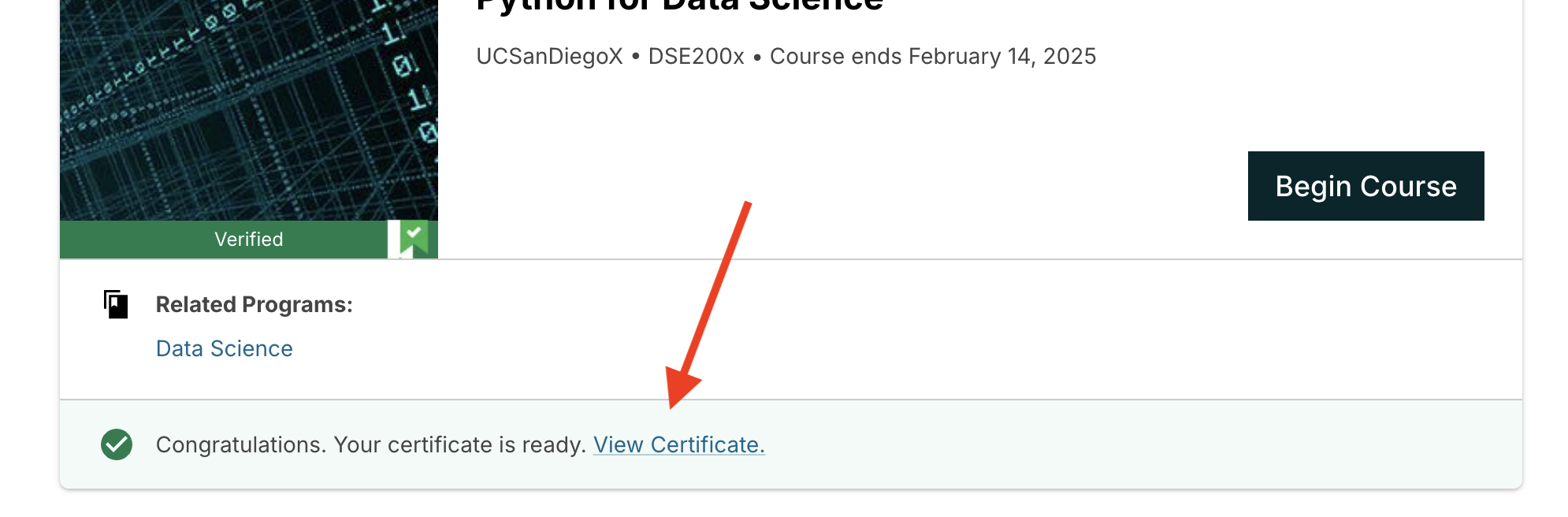The width and height of the screenshot is (1568, 517).
Task: Click the Congratulations certificate ready message
Action: pos(370,444)
